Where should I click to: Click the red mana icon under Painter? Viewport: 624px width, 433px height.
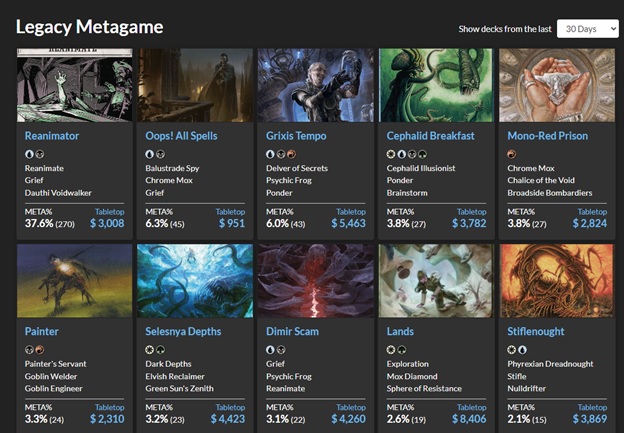tap(39, 350)
